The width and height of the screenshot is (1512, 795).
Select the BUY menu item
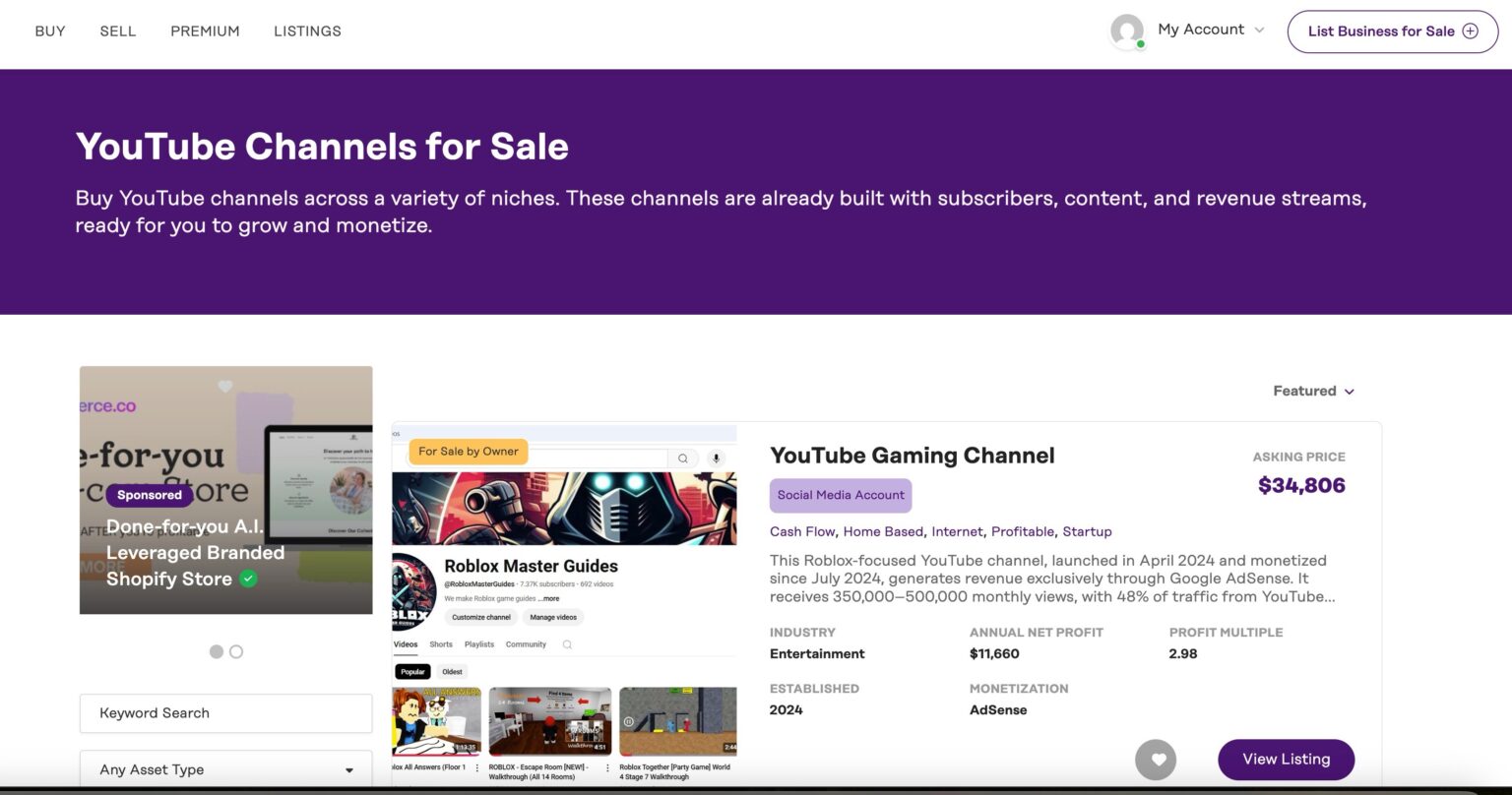click(x=49, y=31)
